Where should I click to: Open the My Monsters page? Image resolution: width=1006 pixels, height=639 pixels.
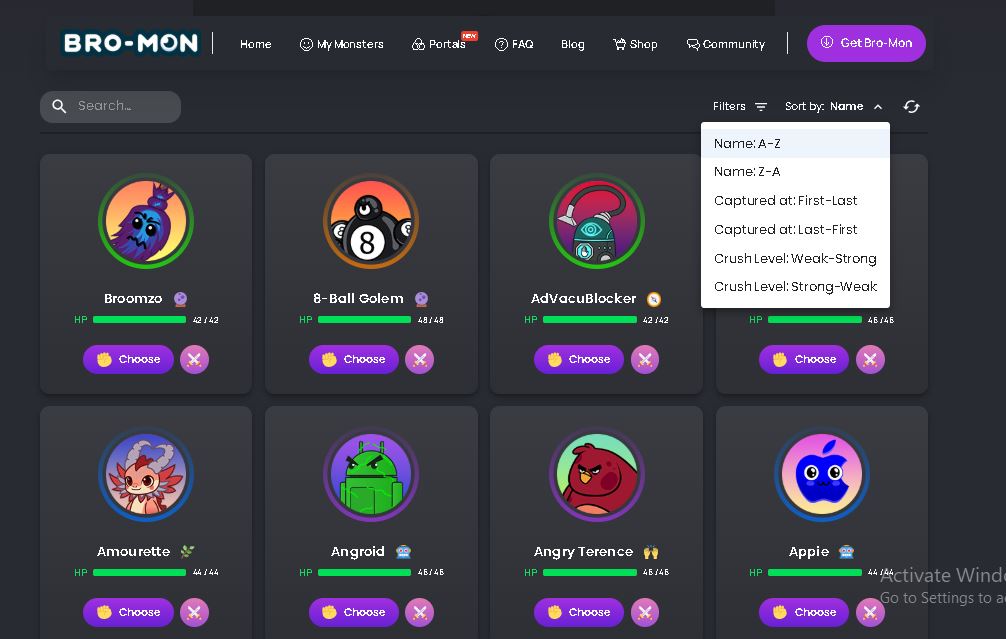[x=341, y=44]
